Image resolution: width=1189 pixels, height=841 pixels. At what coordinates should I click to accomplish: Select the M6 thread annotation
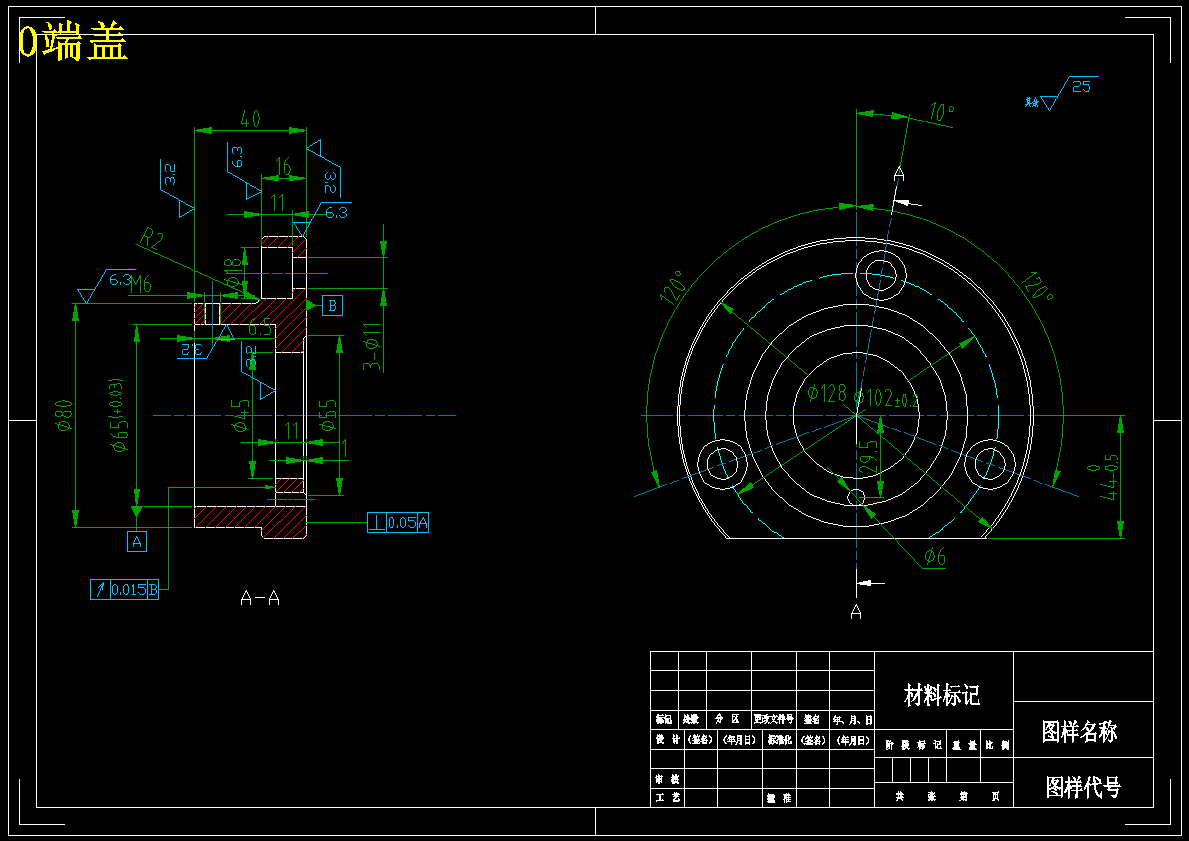[x=140, y=284]
